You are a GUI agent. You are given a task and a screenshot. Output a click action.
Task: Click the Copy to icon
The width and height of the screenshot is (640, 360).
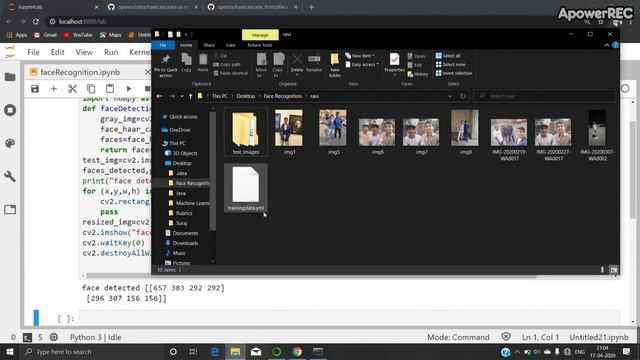pyautogui.click(x=278, y=64)
